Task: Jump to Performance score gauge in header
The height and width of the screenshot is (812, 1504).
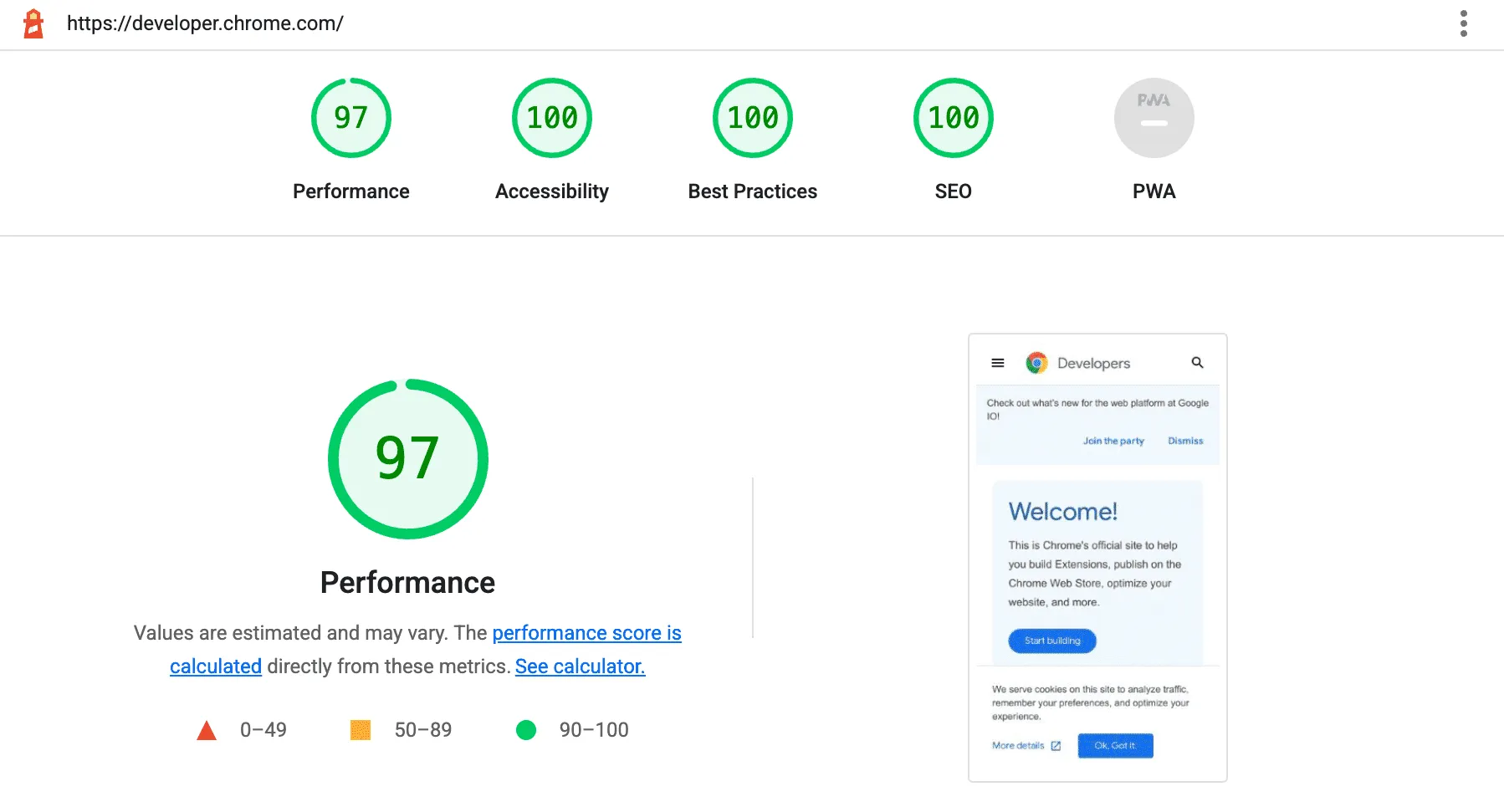Action: (x=350, y=118)
